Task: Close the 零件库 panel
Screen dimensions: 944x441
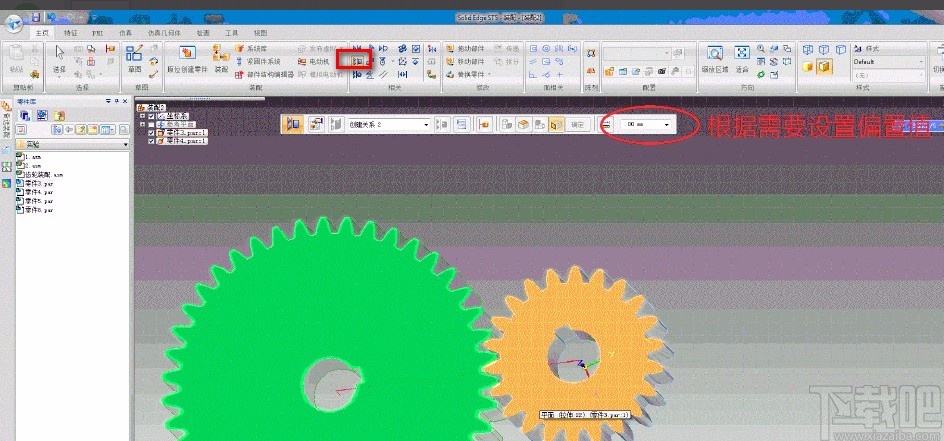Action: tap(125, 101)
